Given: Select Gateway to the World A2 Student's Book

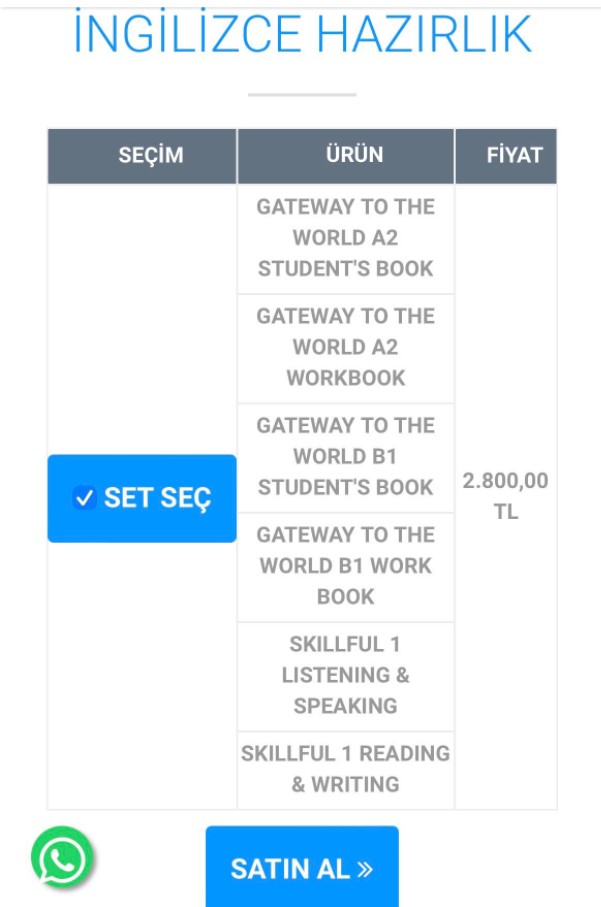Looking at the screenshot, I should [x=345, y=238].
